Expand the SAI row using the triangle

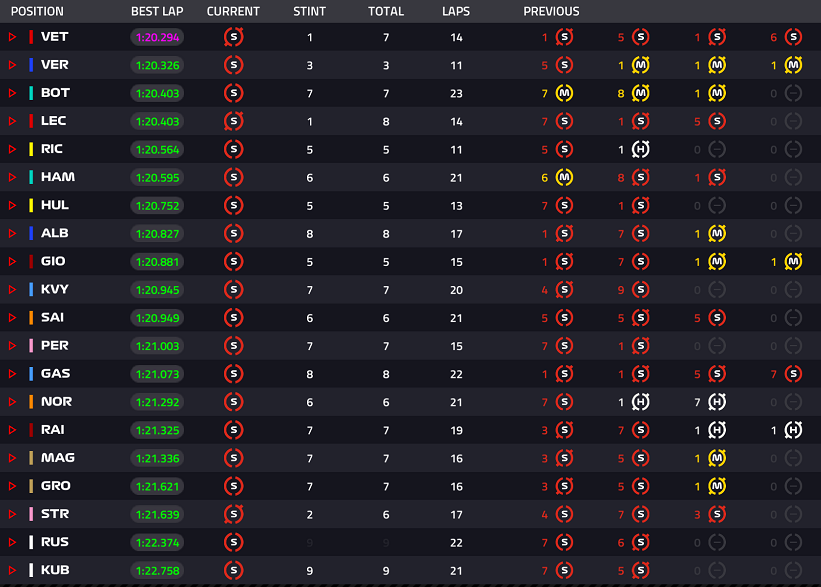click(x=13, y=317)
